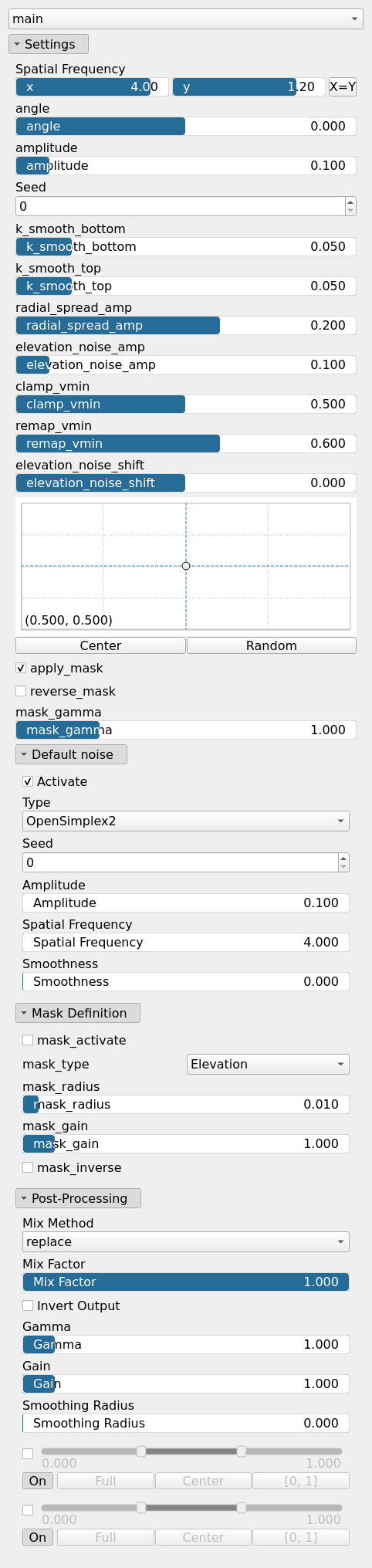
Task: Increment the Default noise Seed
Action: 343,858
